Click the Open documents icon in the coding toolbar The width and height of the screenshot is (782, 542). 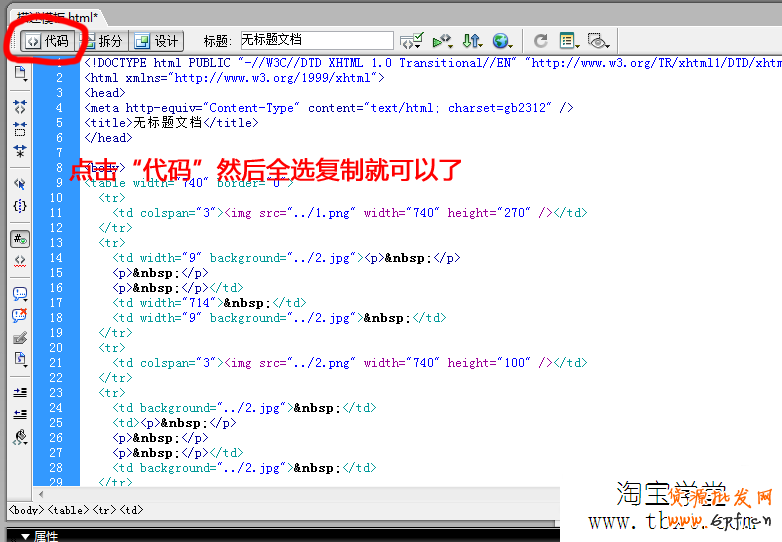pos(20,73)
